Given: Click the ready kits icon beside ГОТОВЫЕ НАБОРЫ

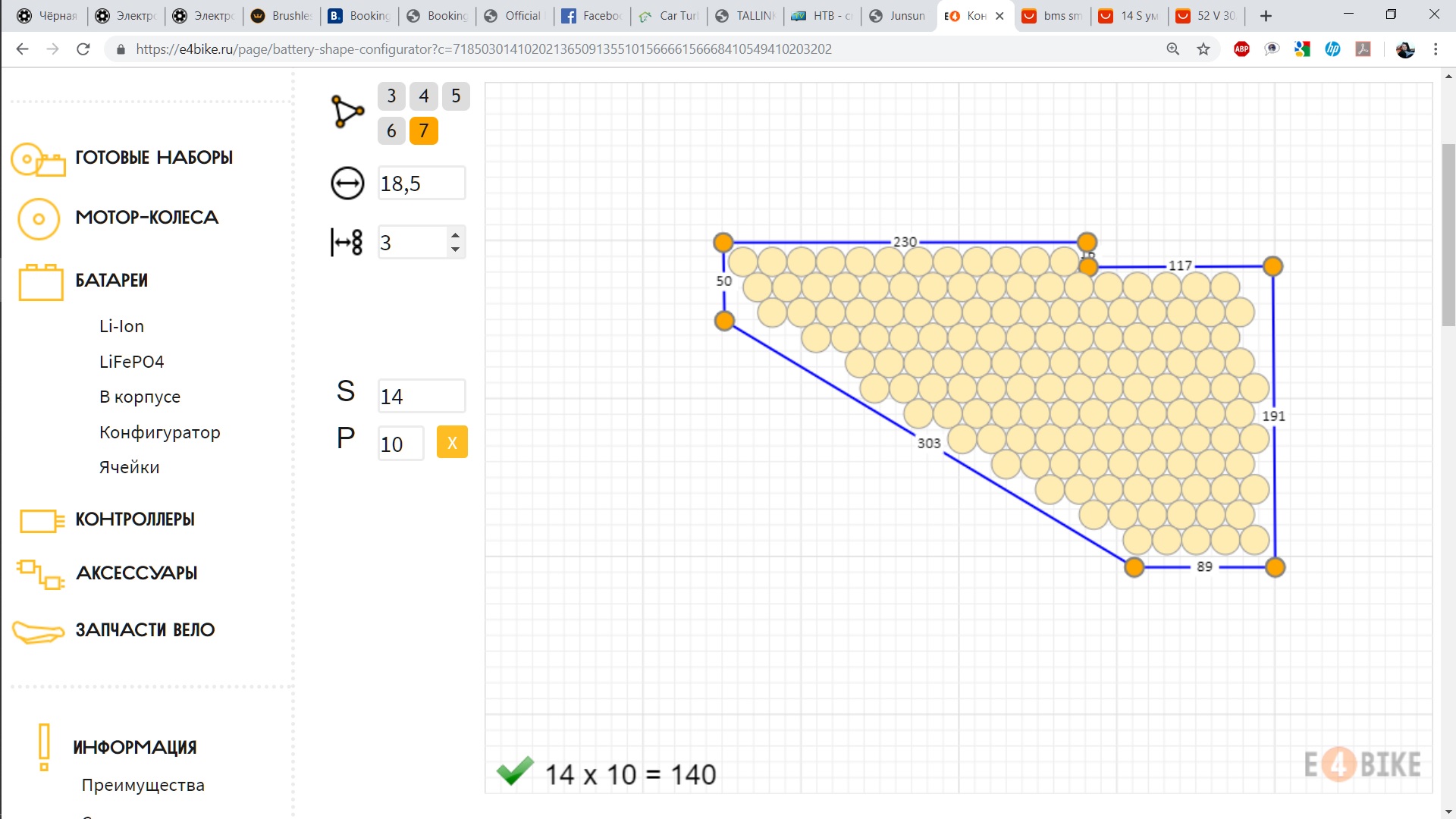Looking at the screenshot, I should [38, 160].
